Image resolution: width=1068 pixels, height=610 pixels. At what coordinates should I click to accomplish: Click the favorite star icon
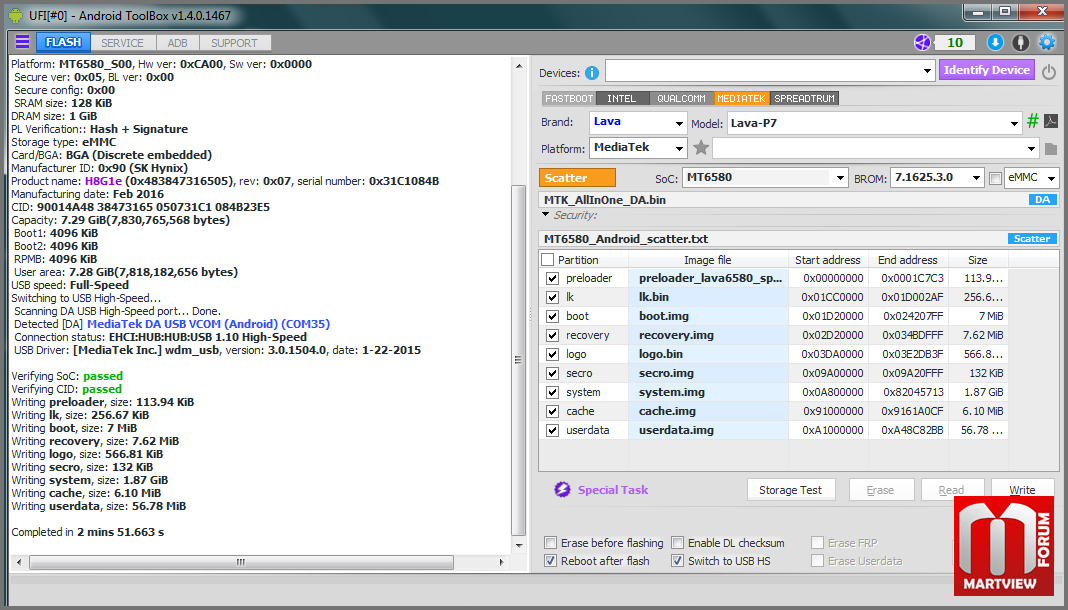[701, 147]
